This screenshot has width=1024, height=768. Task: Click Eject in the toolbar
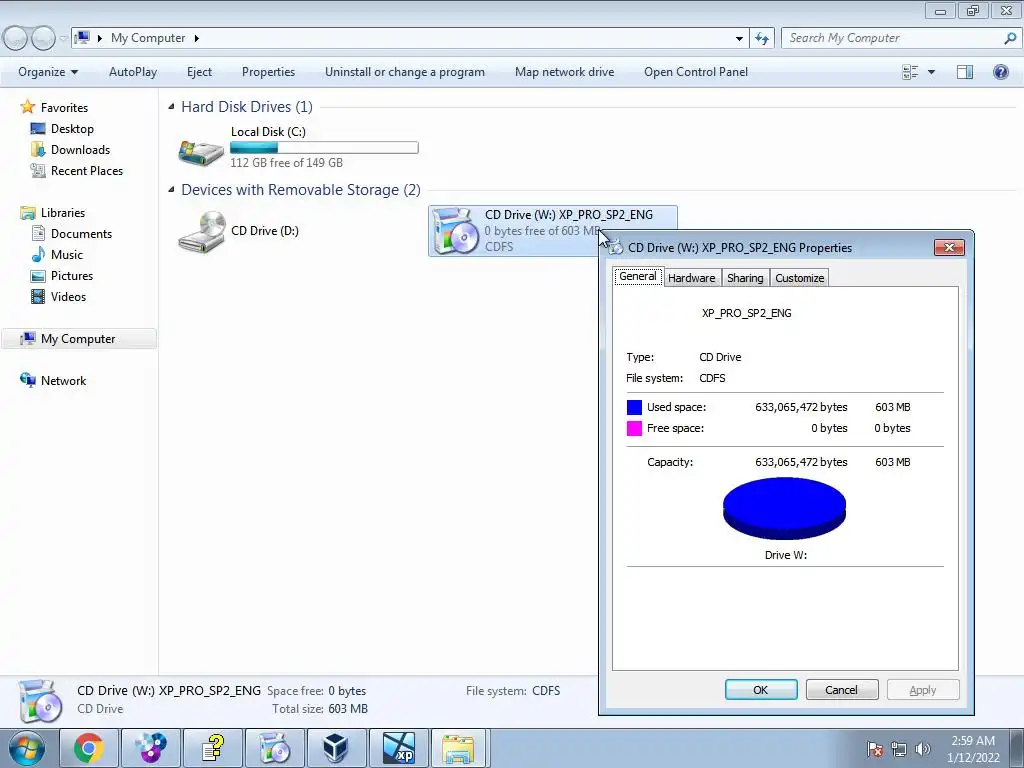[x=199, y=72]
